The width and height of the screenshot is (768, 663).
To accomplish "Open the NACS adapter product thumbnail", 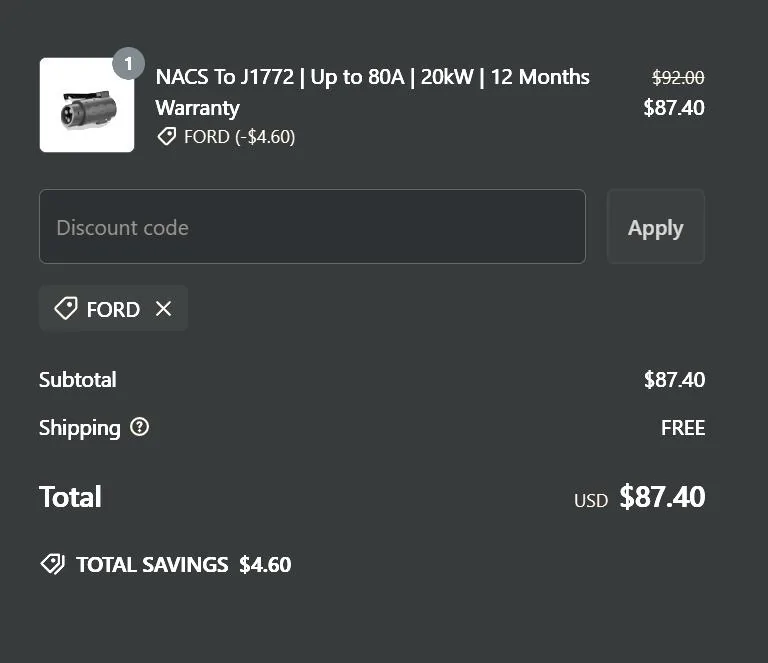I will [87, 105].
